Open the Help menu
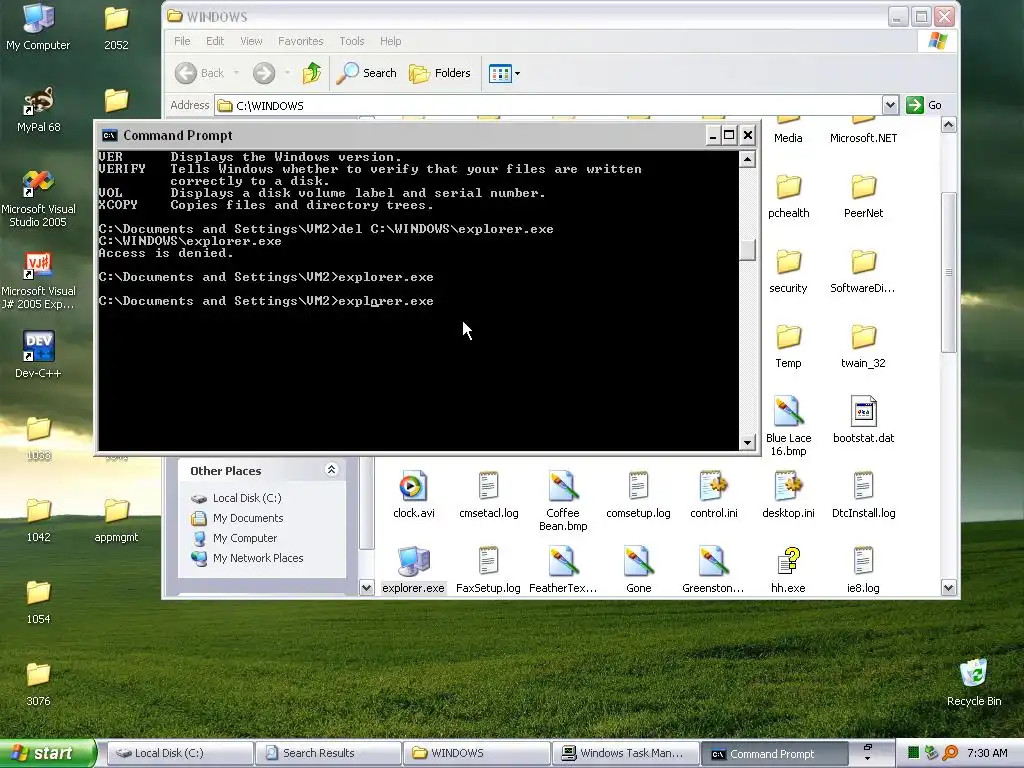Image resolution: width=1024 pixels, height=768 pixels. [x=391, y=41]
